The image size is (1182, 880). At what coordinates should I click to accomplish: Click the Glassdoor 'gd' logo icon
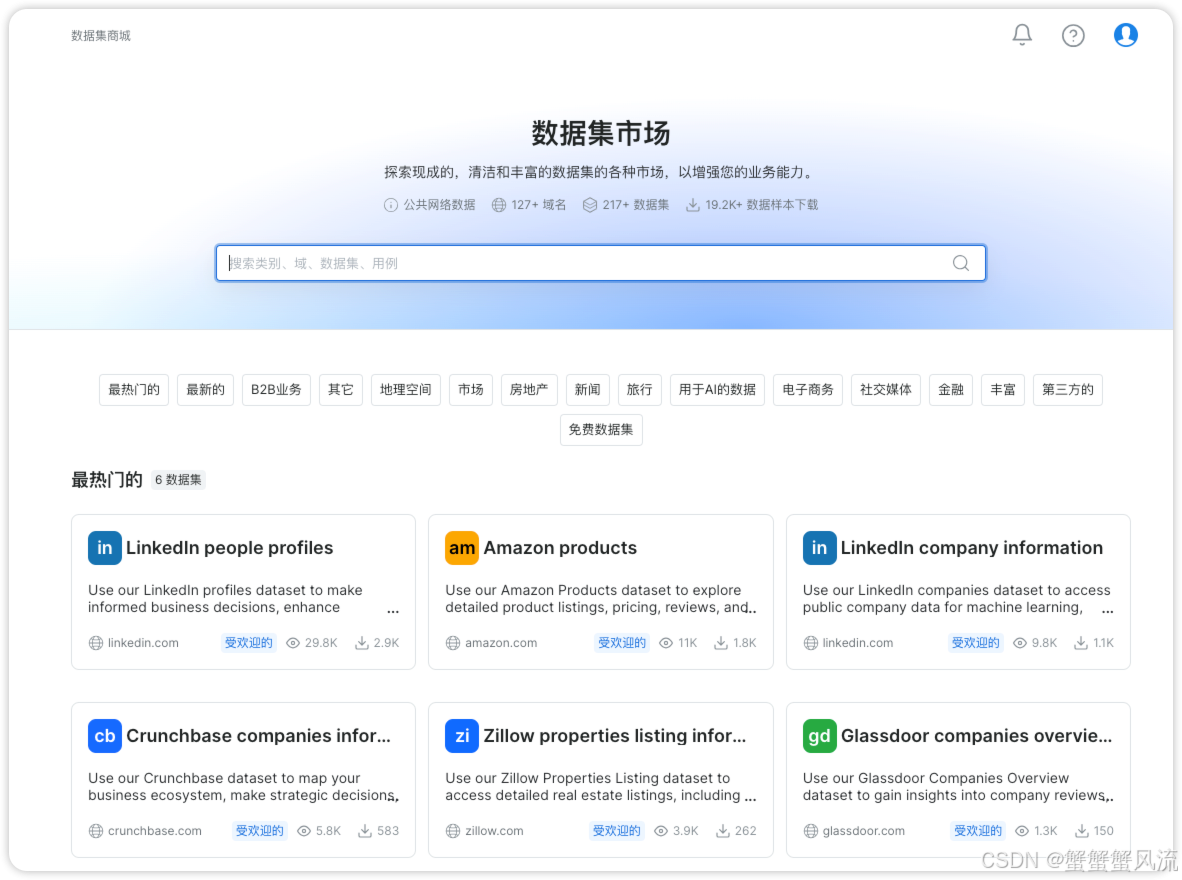pyautogui.click(x=819, y=736)
